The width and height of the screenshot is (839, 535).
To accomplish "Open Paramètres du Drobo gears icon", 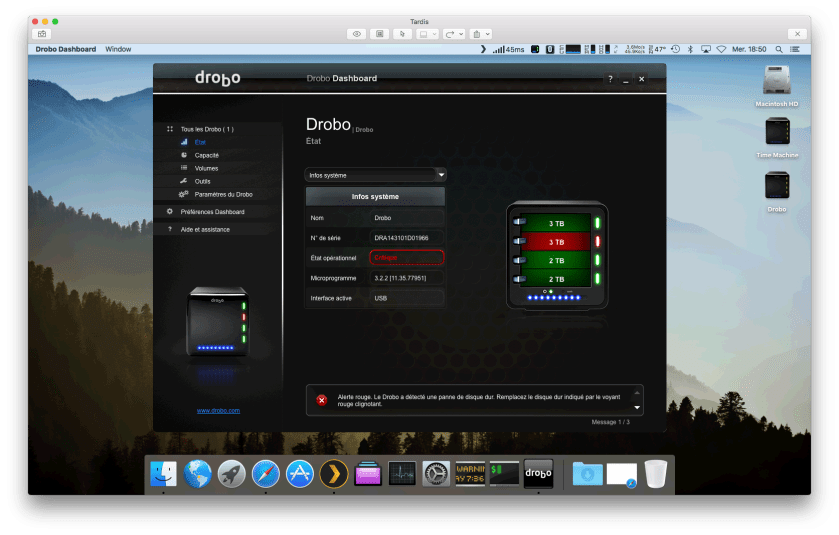I will pos(184,194).
